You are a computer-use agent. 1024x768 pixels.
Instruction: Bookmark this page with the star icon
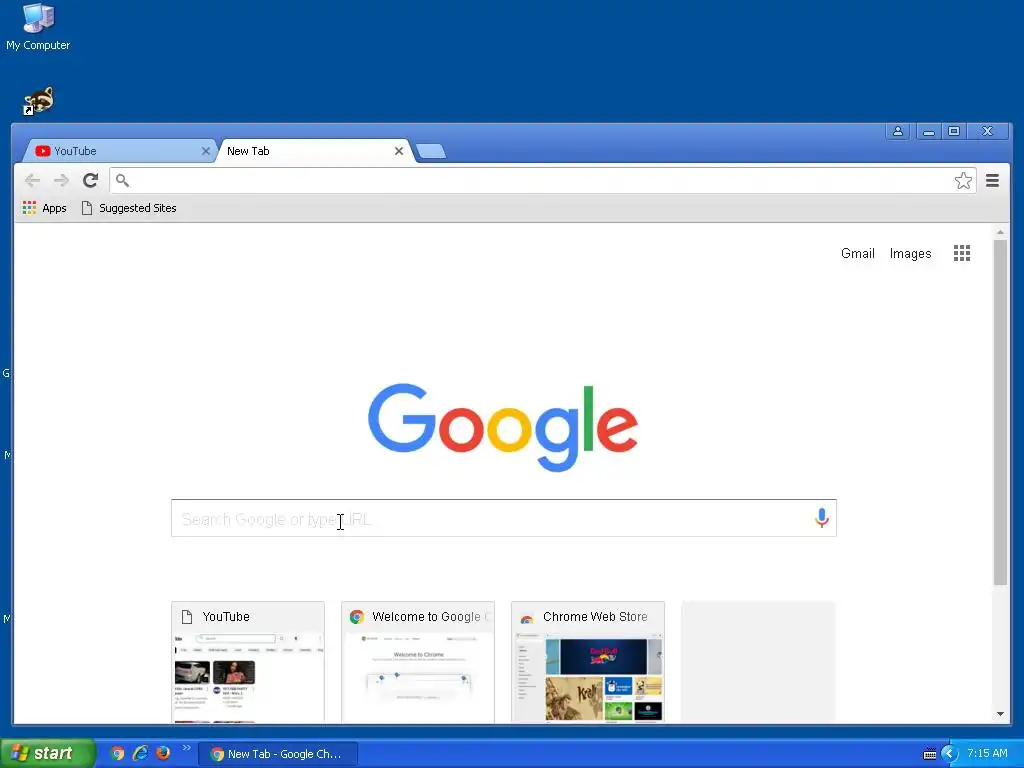[x=963, y=180]
